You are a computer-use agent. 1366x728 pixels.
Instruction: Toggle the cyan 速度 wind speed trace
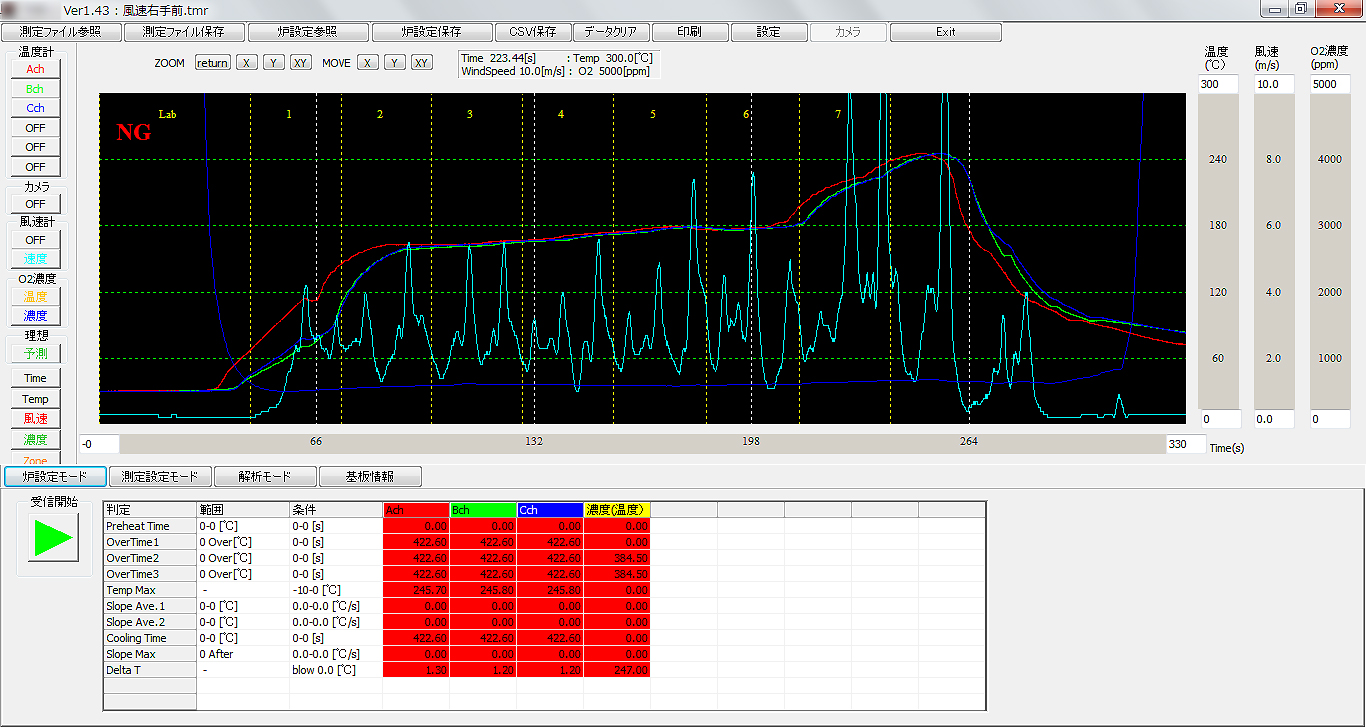(x=35, y=259)
